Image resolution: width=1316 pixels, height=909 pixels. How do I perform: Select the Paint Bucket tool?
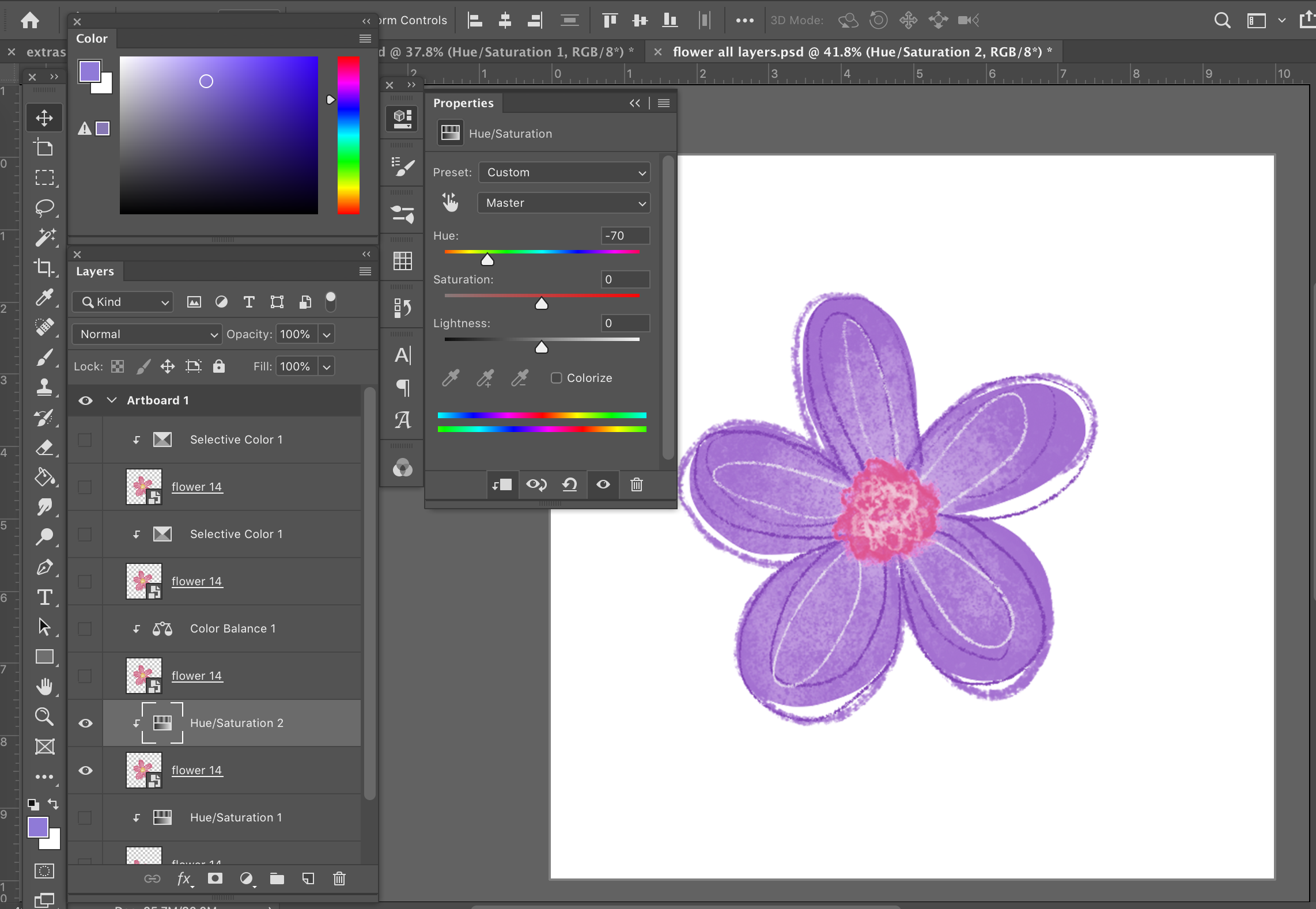(44, 477)
